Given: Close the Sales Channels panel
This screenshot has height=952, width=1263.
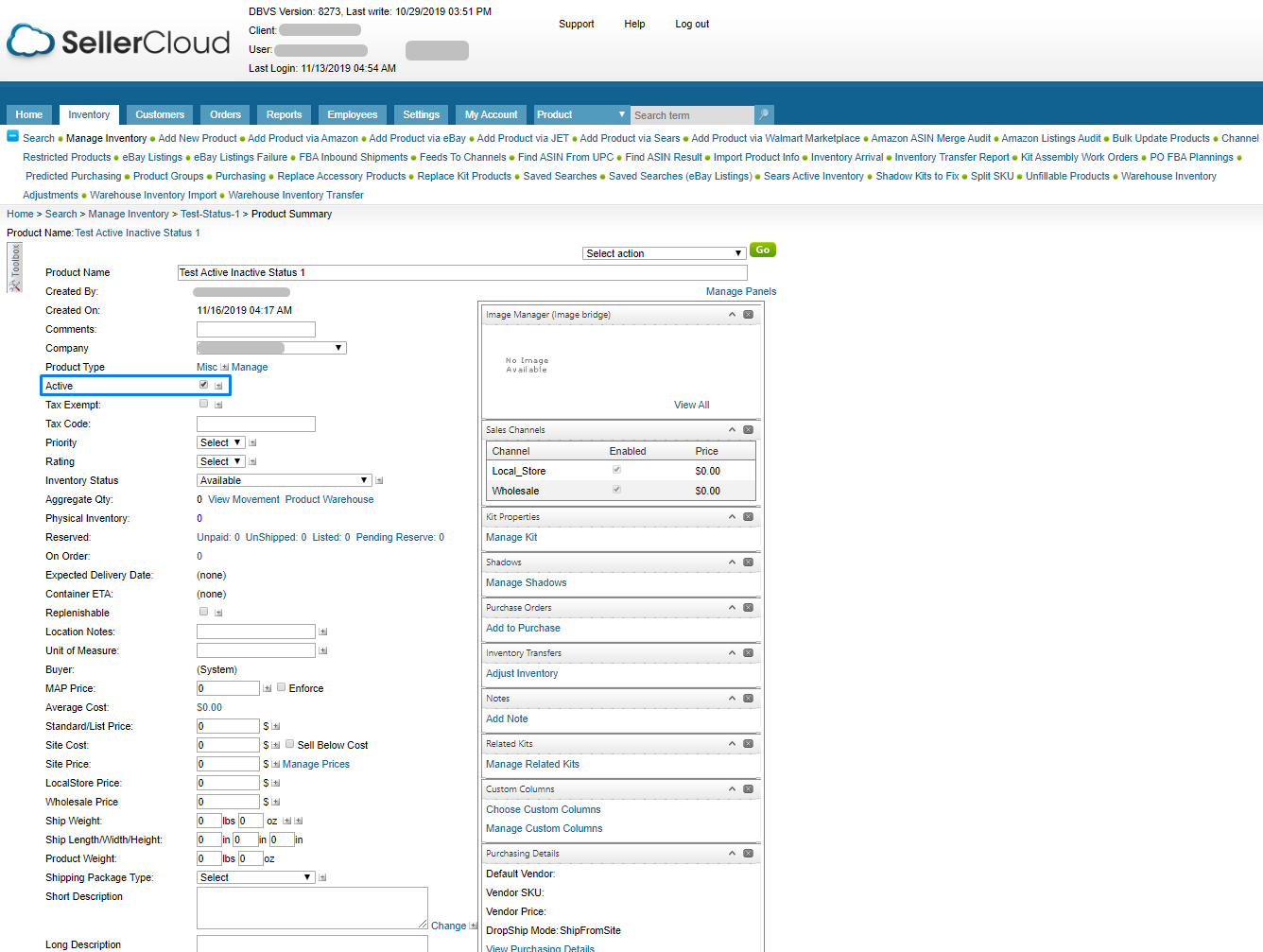Looking at the screenshot, I should coord(748,430).
